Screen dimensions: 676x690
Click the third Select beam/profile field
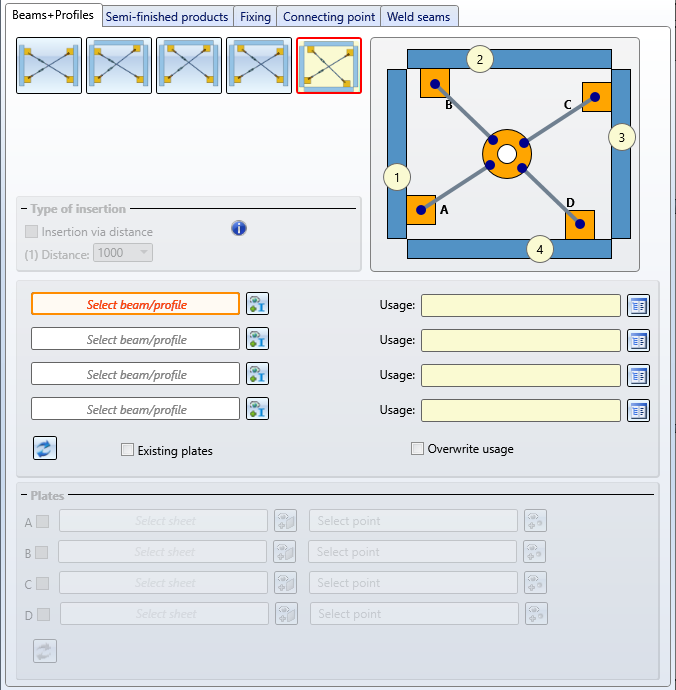[136, 374]
